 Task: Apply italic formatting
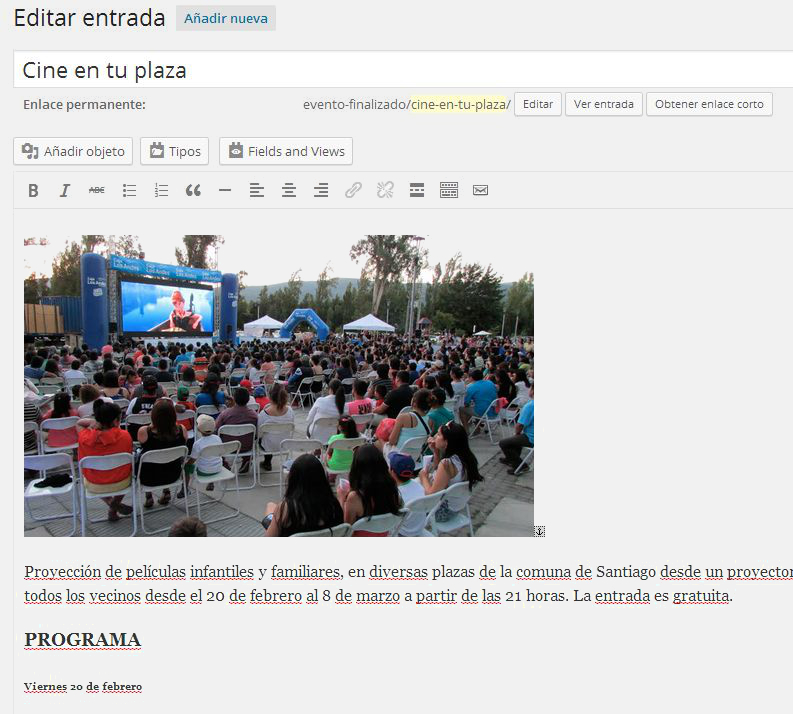(x=65, y=191)
